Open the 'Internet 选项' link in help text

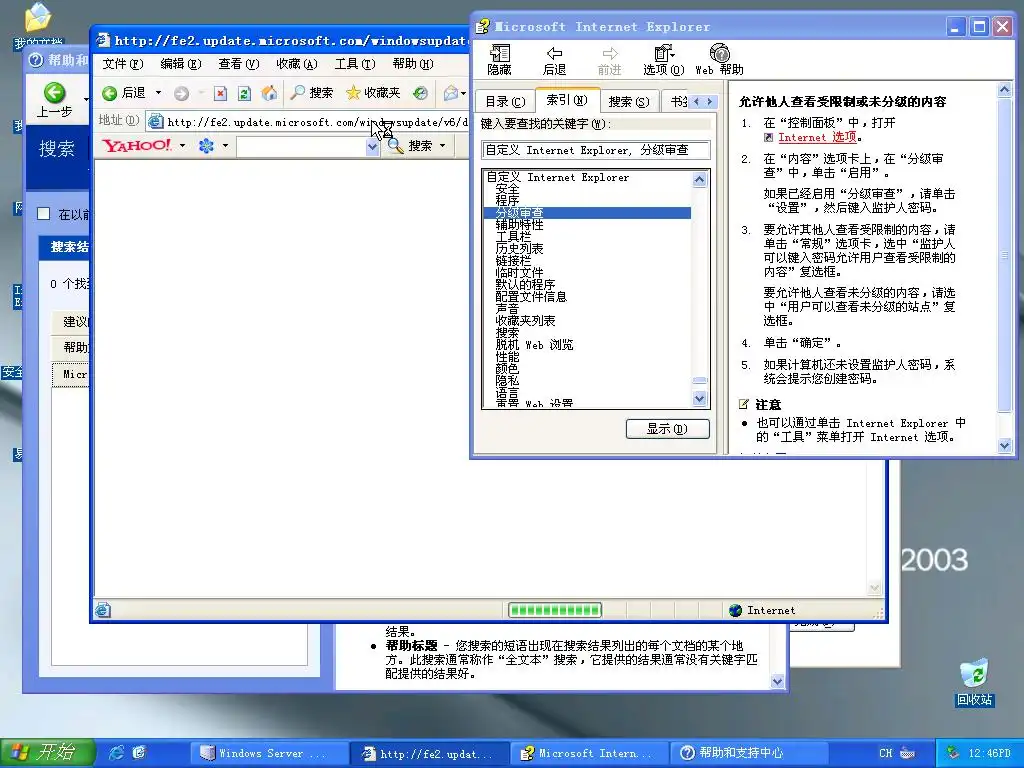click(817, 137)
